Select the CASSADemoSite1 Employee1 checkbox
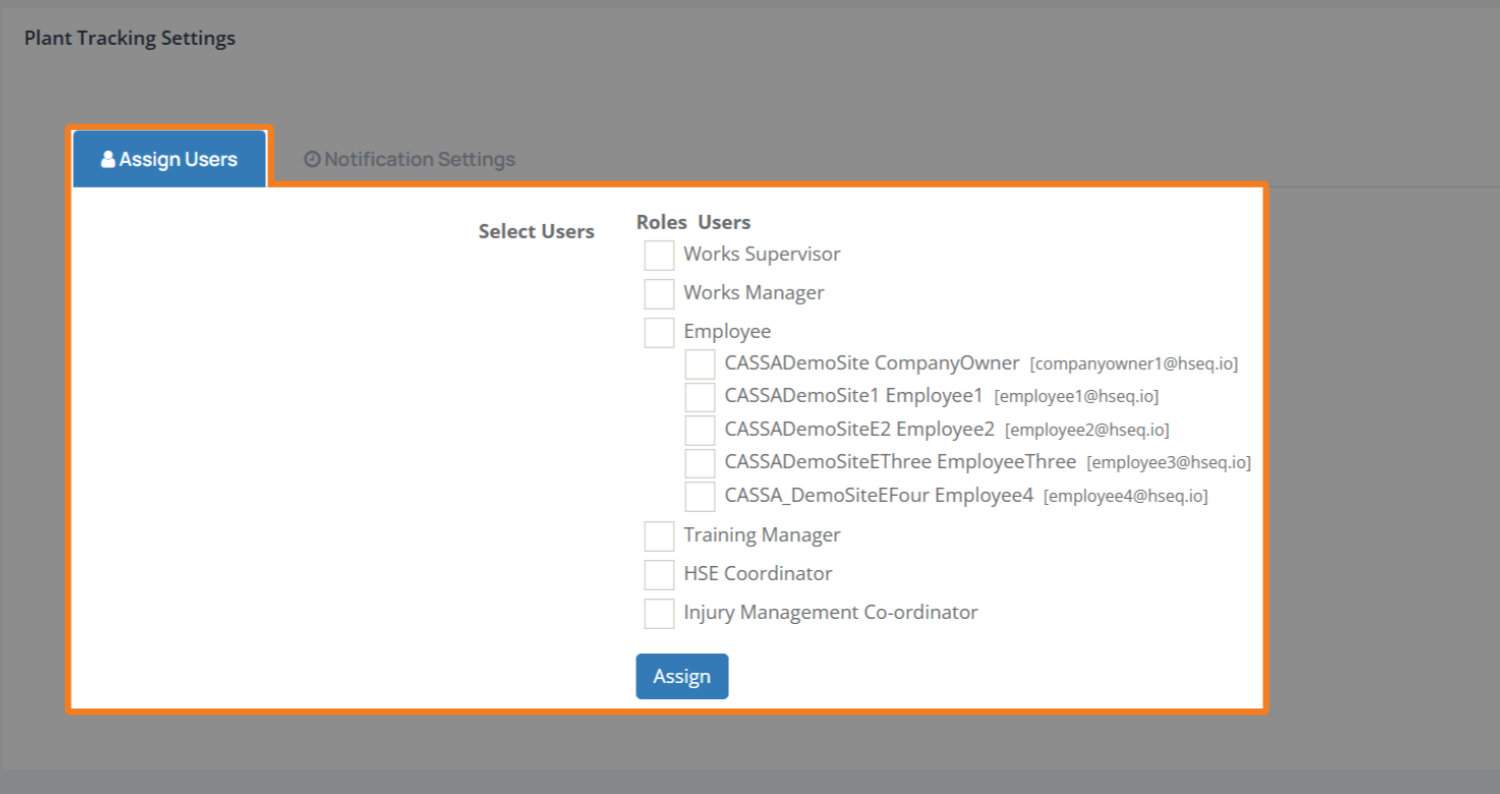Screen dimensions: 1500x794 tap(700, 397)
